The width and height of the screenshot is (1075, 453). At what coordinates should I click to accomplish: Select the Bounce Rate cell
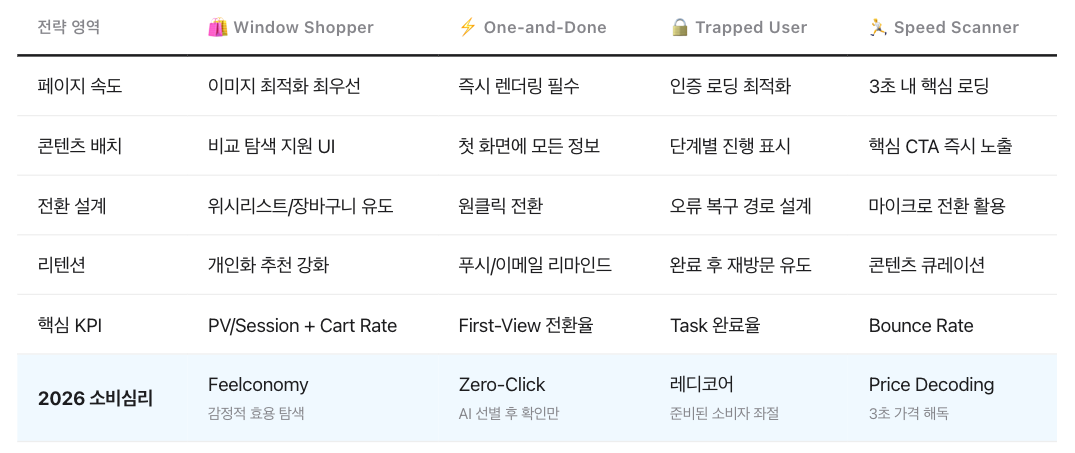[x=921, y=325]
